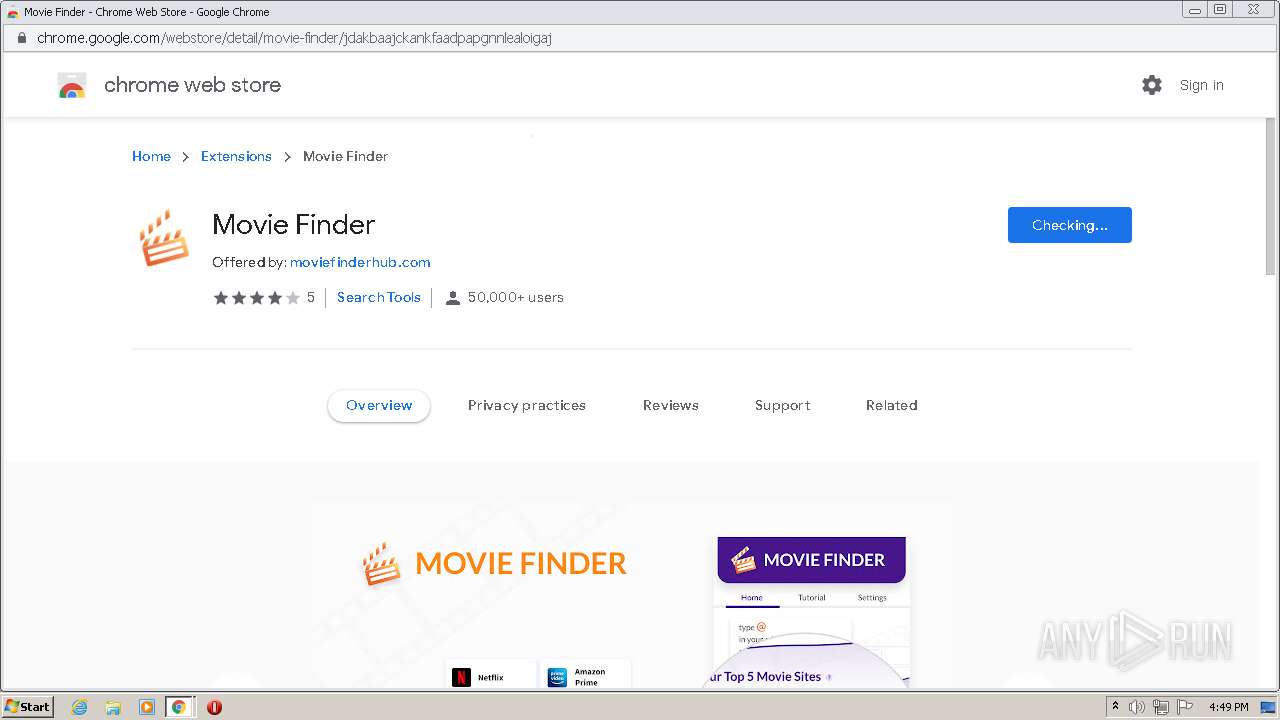
Task: Click the Movie Finder preview screenshot
Action: point(631,594)
